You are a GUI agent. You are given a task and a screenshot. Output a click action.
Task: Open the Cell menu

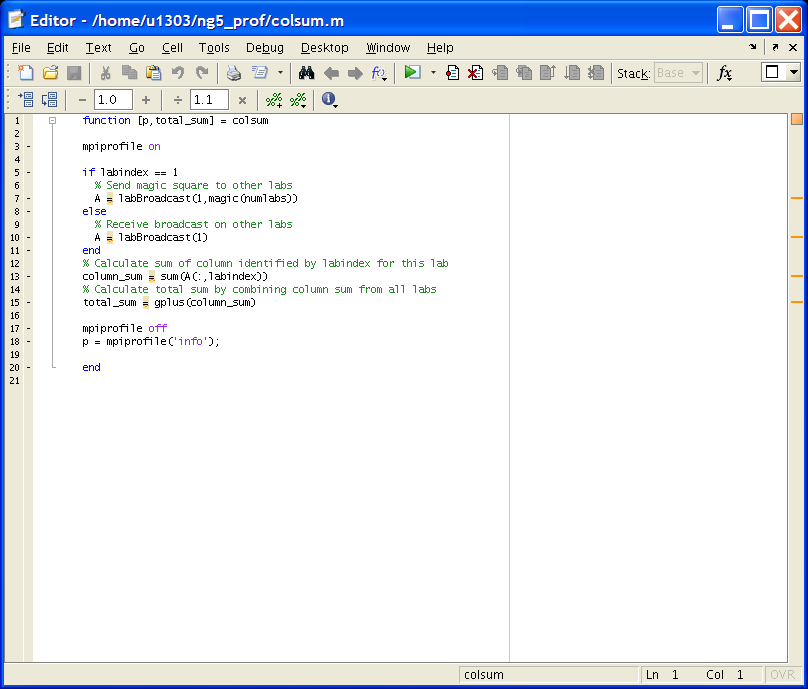click(172, 48)
